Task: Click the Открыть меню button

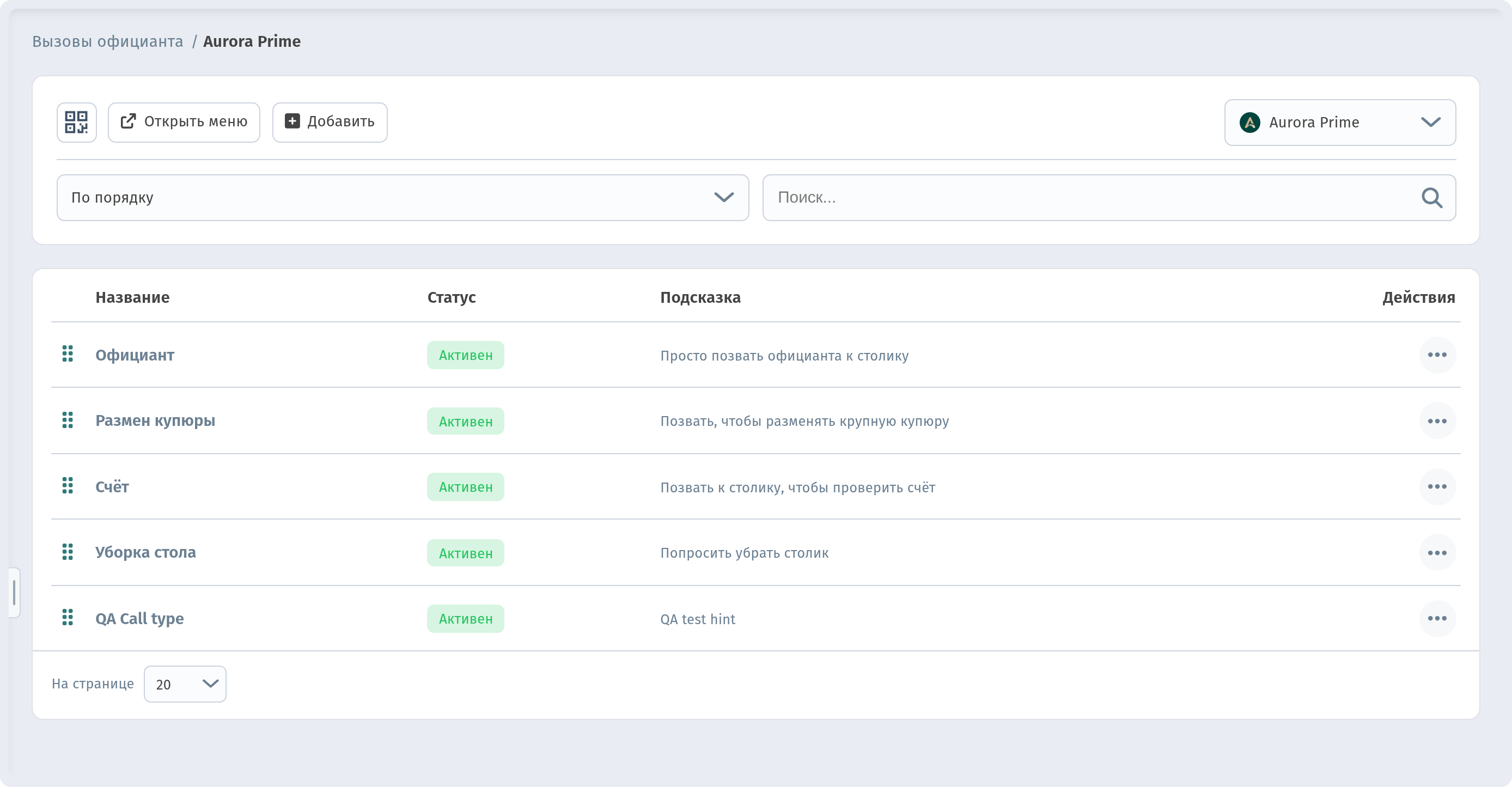Action: 184,122
